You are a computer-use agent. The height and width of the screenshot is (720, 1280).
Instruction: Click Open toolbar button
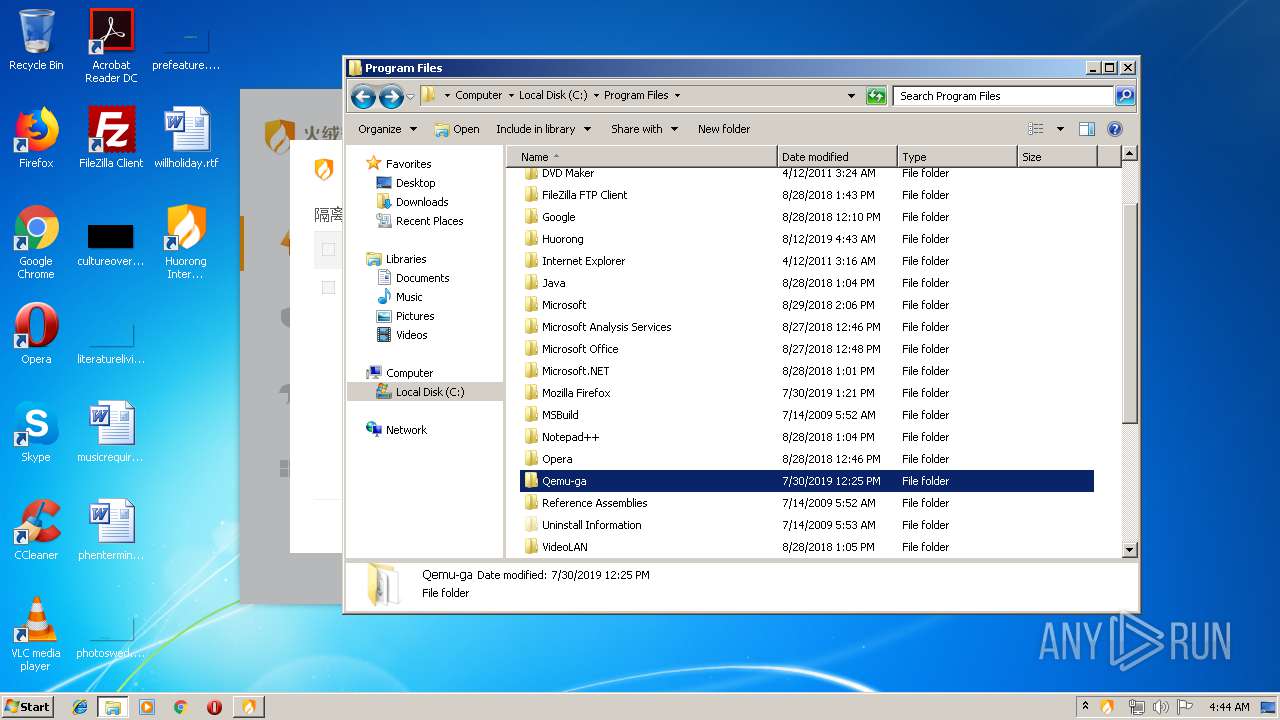pos(457,129)
